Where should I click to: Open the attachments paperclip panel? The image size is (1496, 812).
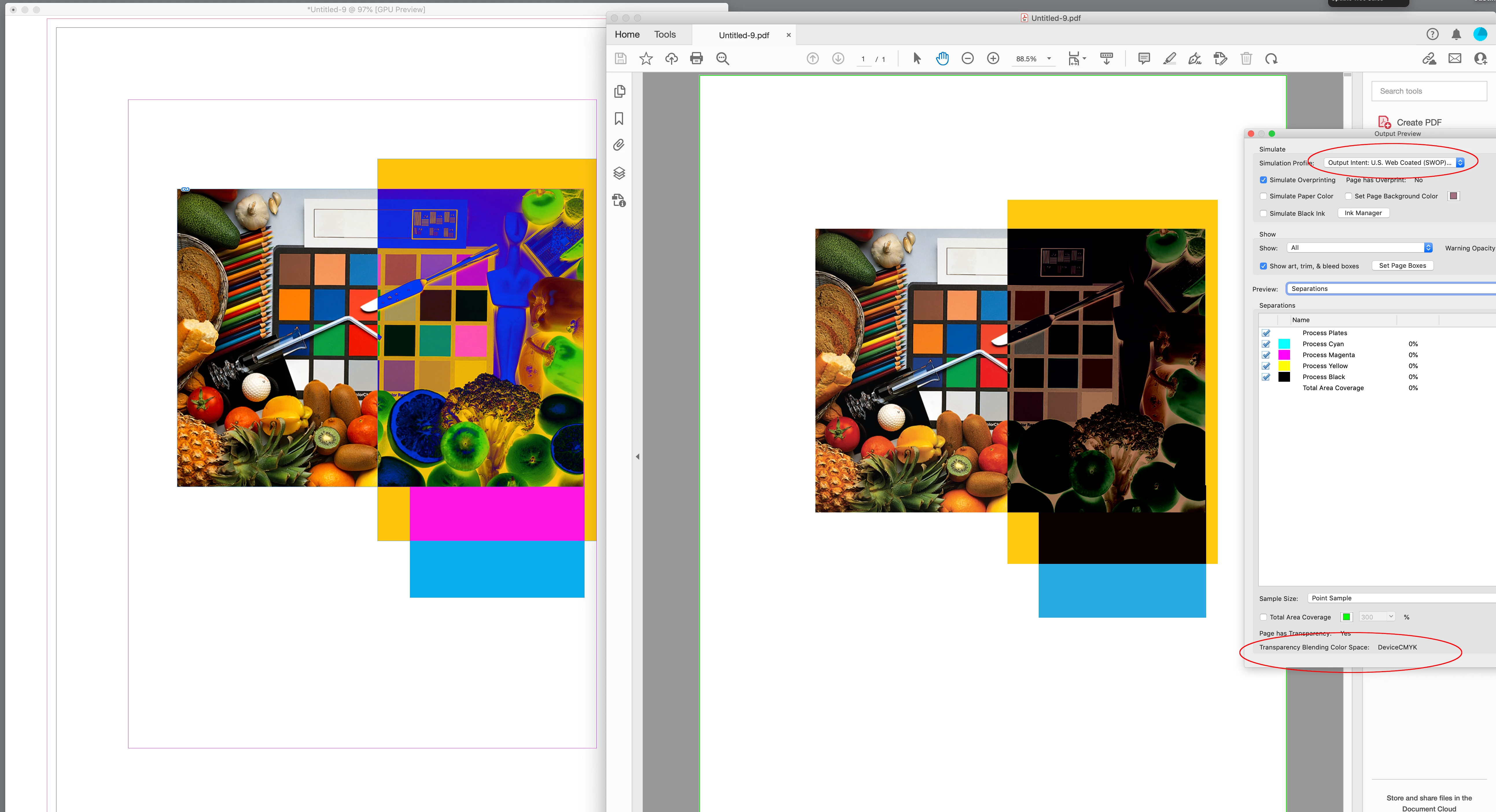pos(619,145)
